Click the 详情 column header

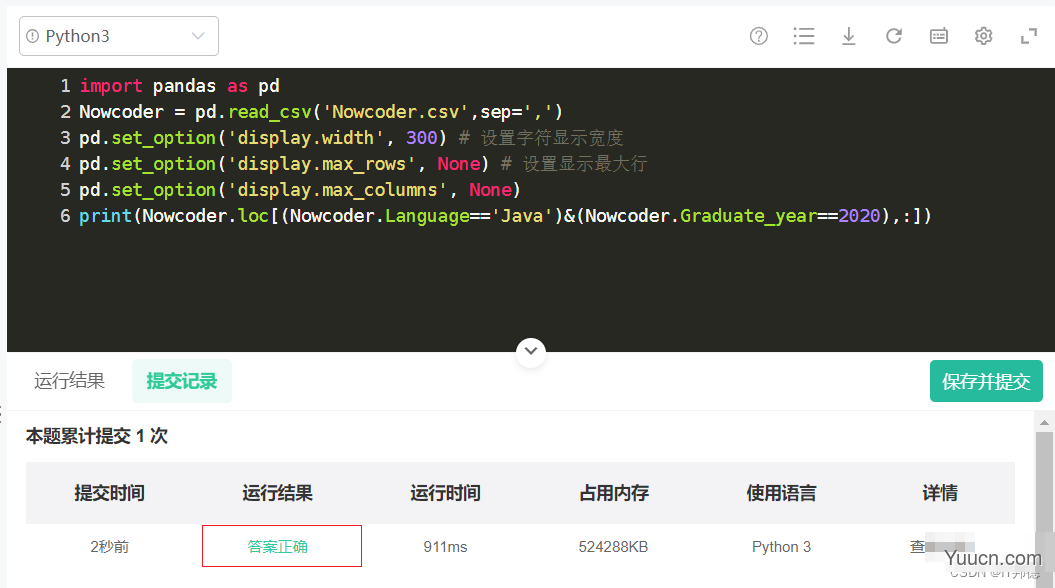(940, 493)
